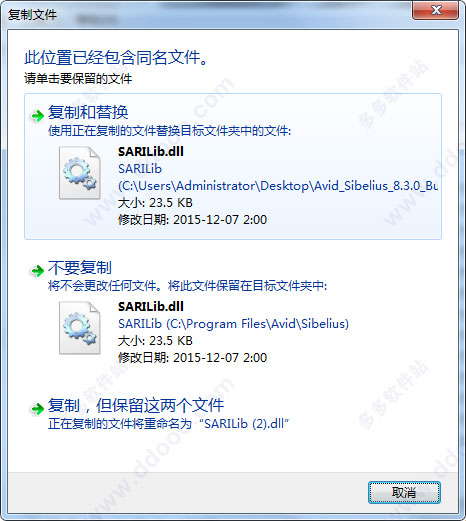Choose the 复制和替换 option heading
The width and height of the screenshot is (466, 521).
88,112
